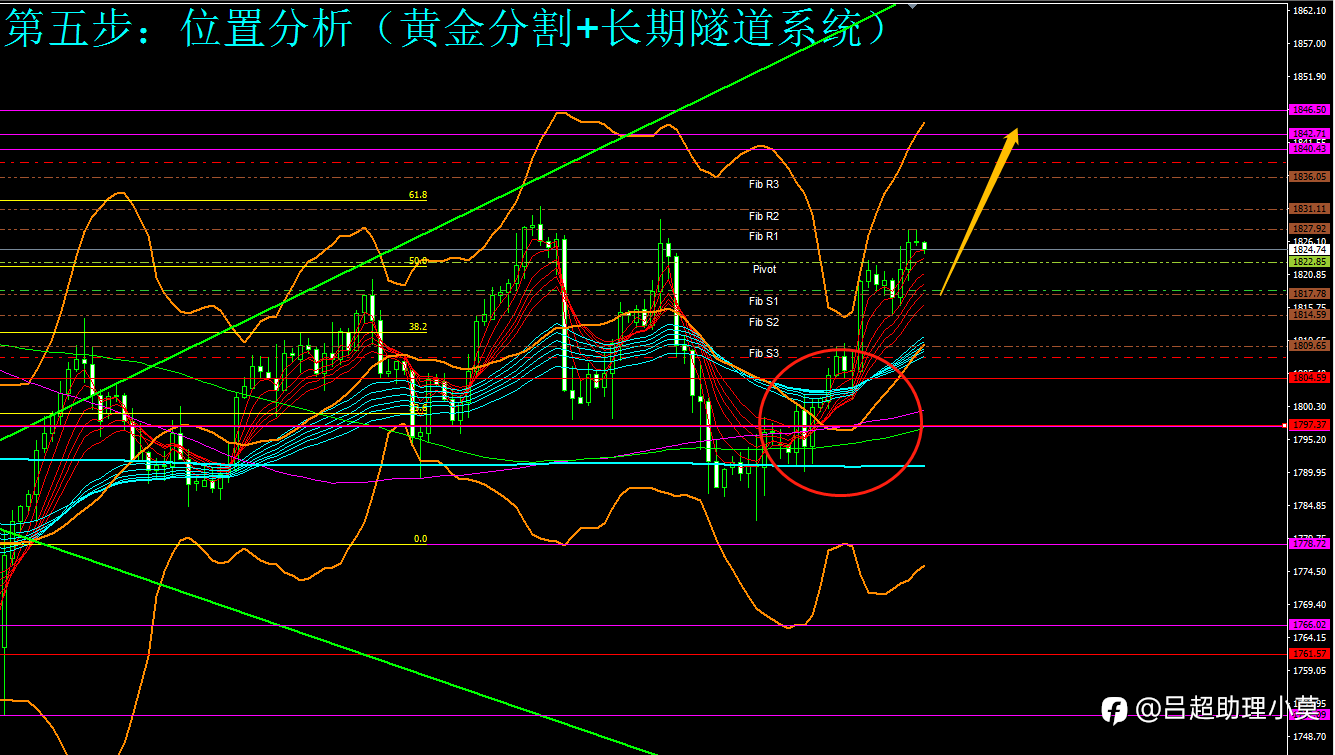The height and width of the screenshot is (755, 1335).
Task: Click the 1851.90 price scale value
Action: [x=1309, y=77]
